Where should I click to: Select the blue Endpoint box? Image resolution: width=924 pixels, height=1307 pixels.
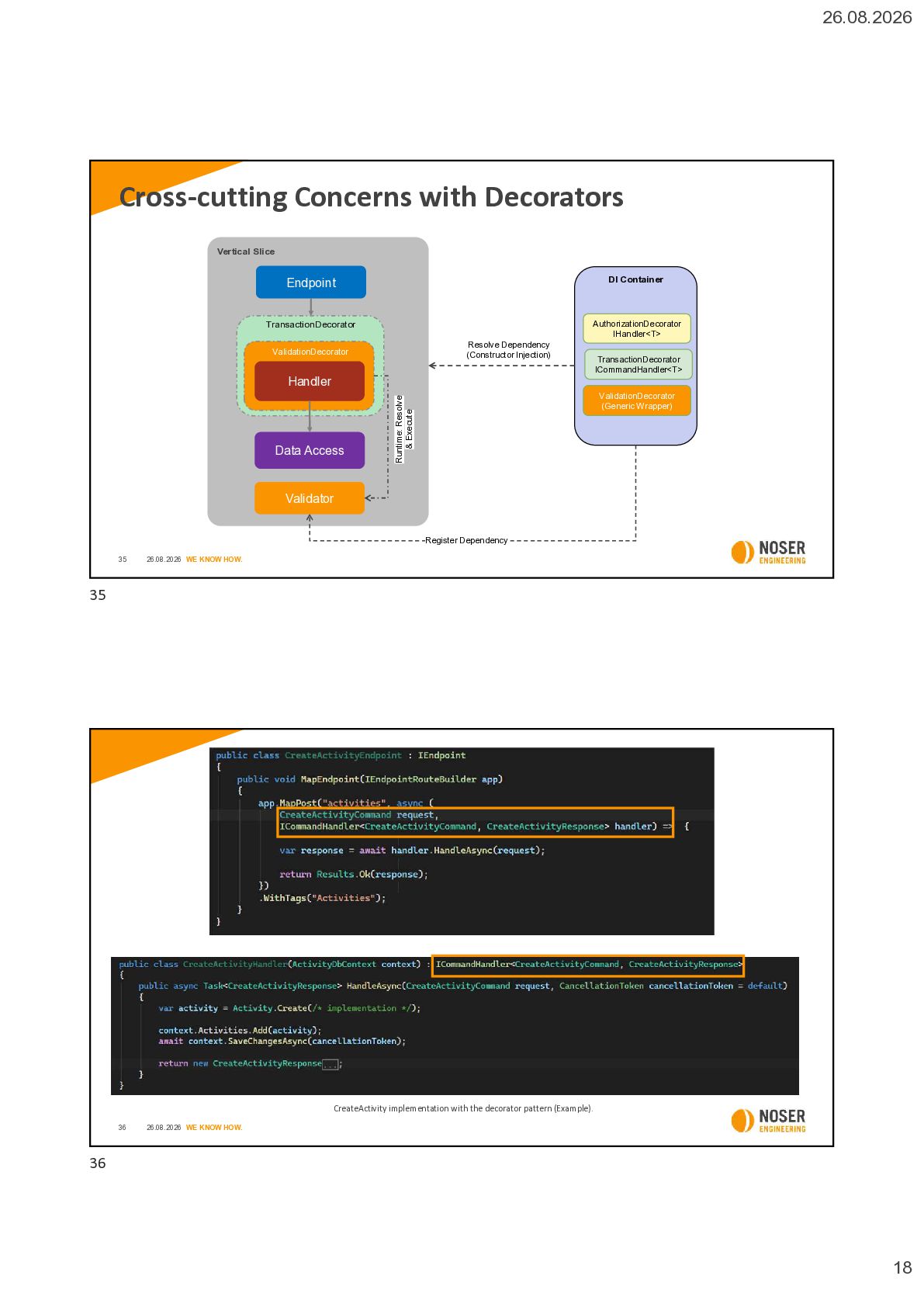coord(311,283)
